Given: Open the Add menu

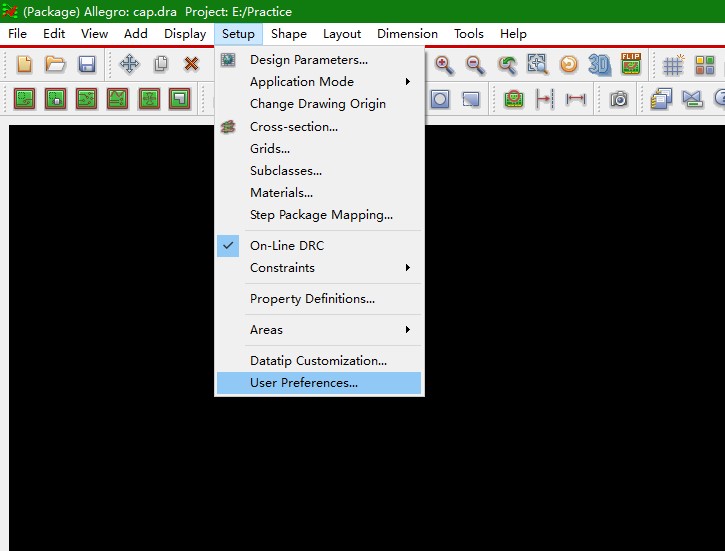Looking at the screenshot, I should [x=136, y=34].
